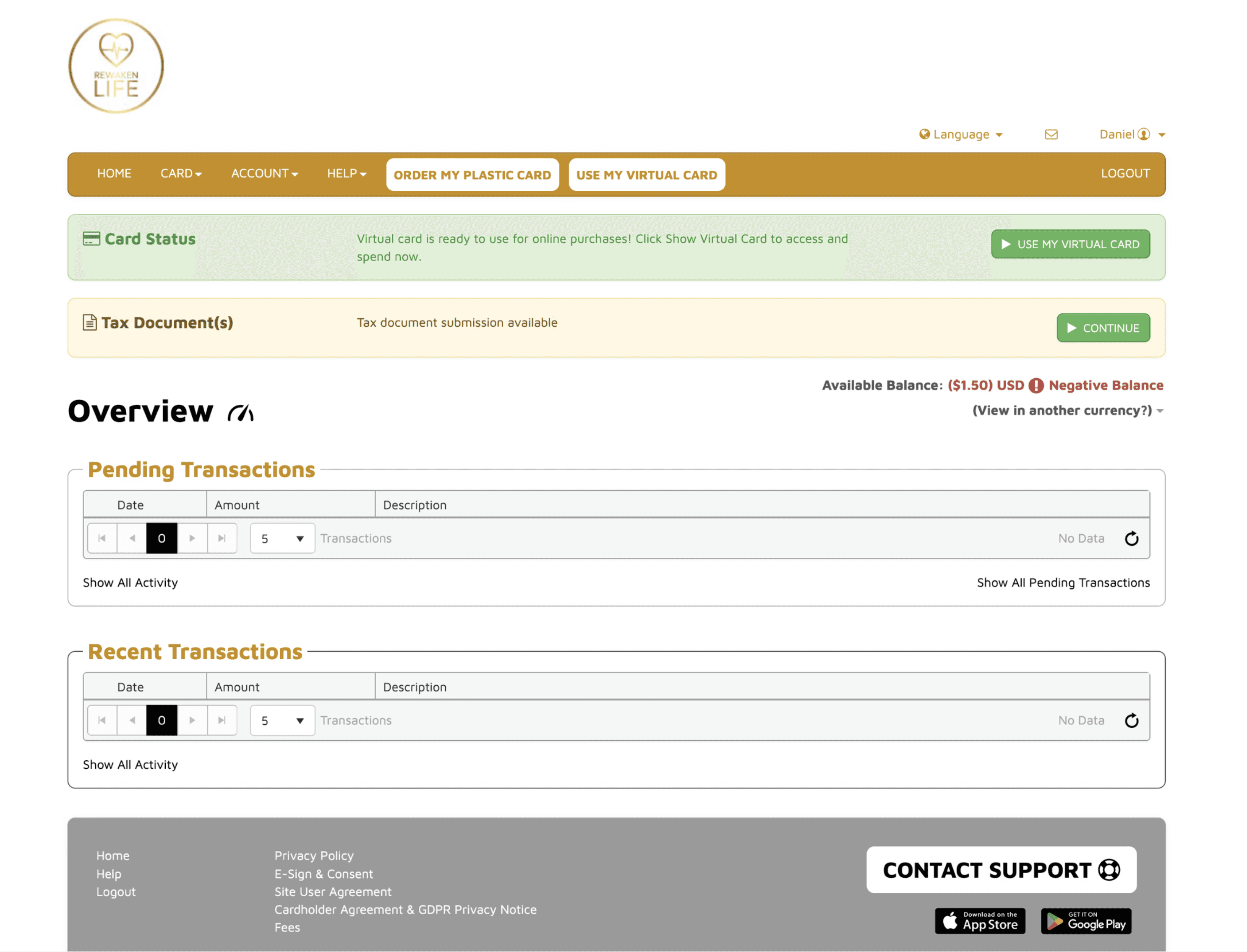
Task: Refresh the Recent Transactions table
Action: point(1131,720)
